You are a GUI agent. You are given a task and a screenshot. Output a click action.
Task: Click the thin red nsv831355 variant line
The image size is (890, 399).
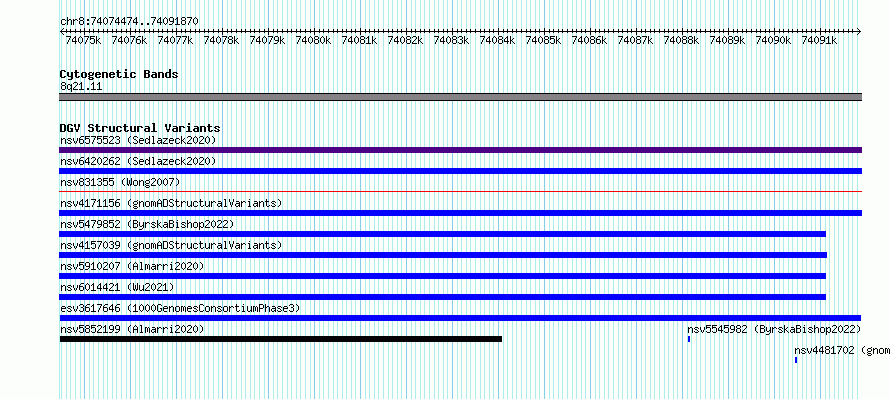460,192
